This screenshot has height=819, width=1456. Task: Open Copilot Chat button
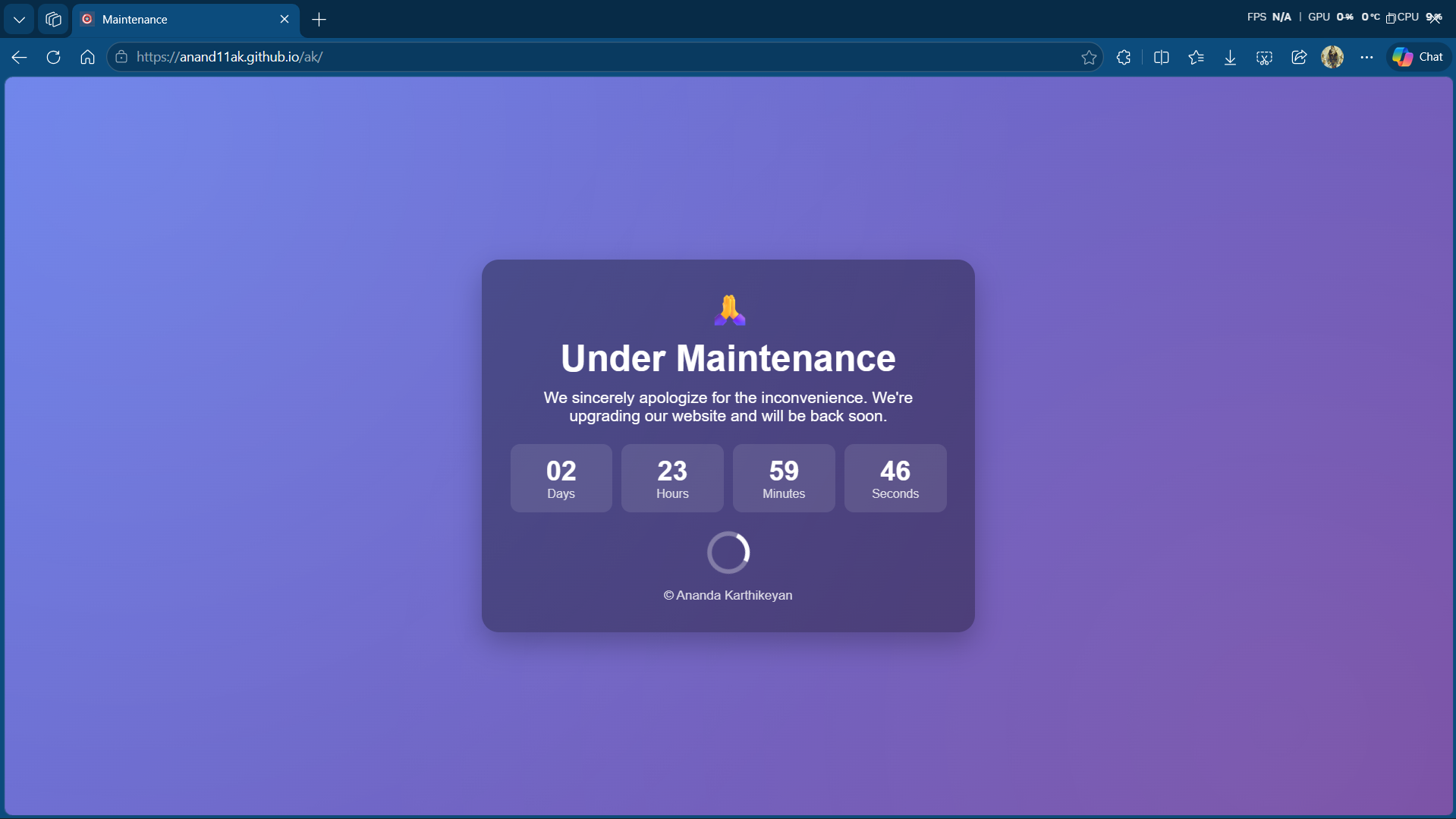(1418, 57)
